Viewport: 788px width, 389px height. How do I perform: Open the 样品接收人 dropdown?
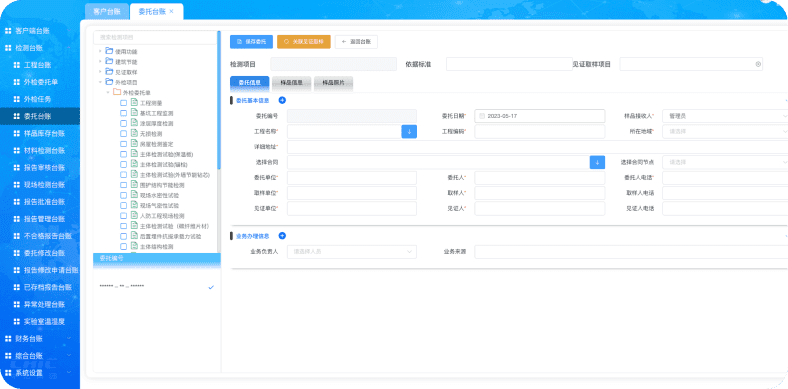(x=725, y=116)
